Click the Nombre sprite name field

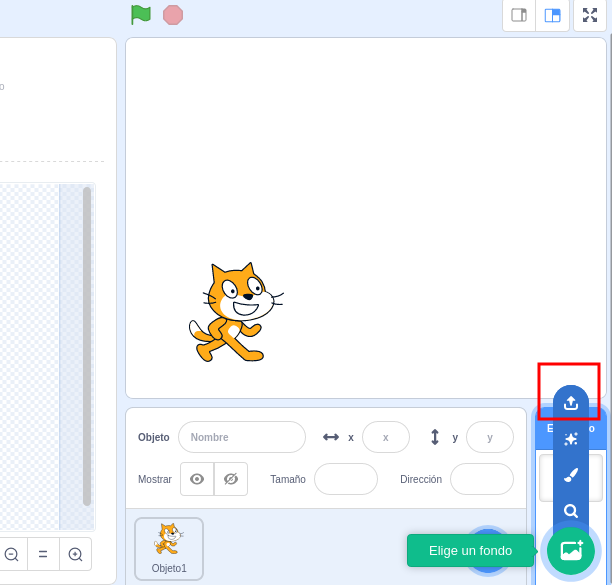point(242,437)
